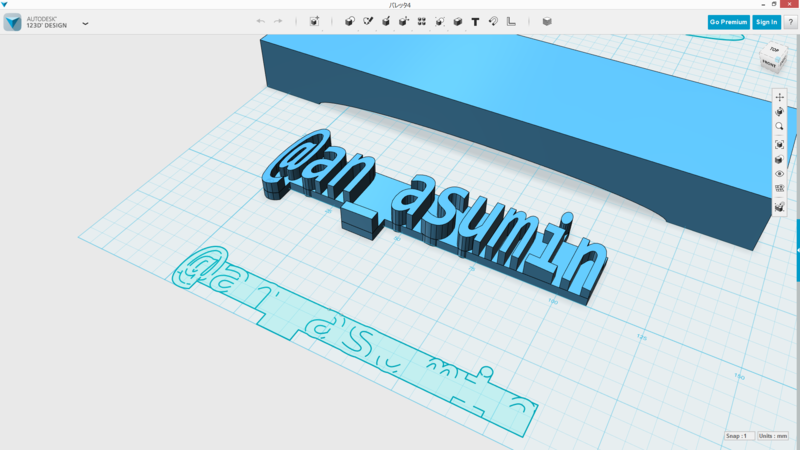Viewport: 800px width, 450px height.
Task: Select the Text tool
Action: pyautogui.click(x=475, y=21)
